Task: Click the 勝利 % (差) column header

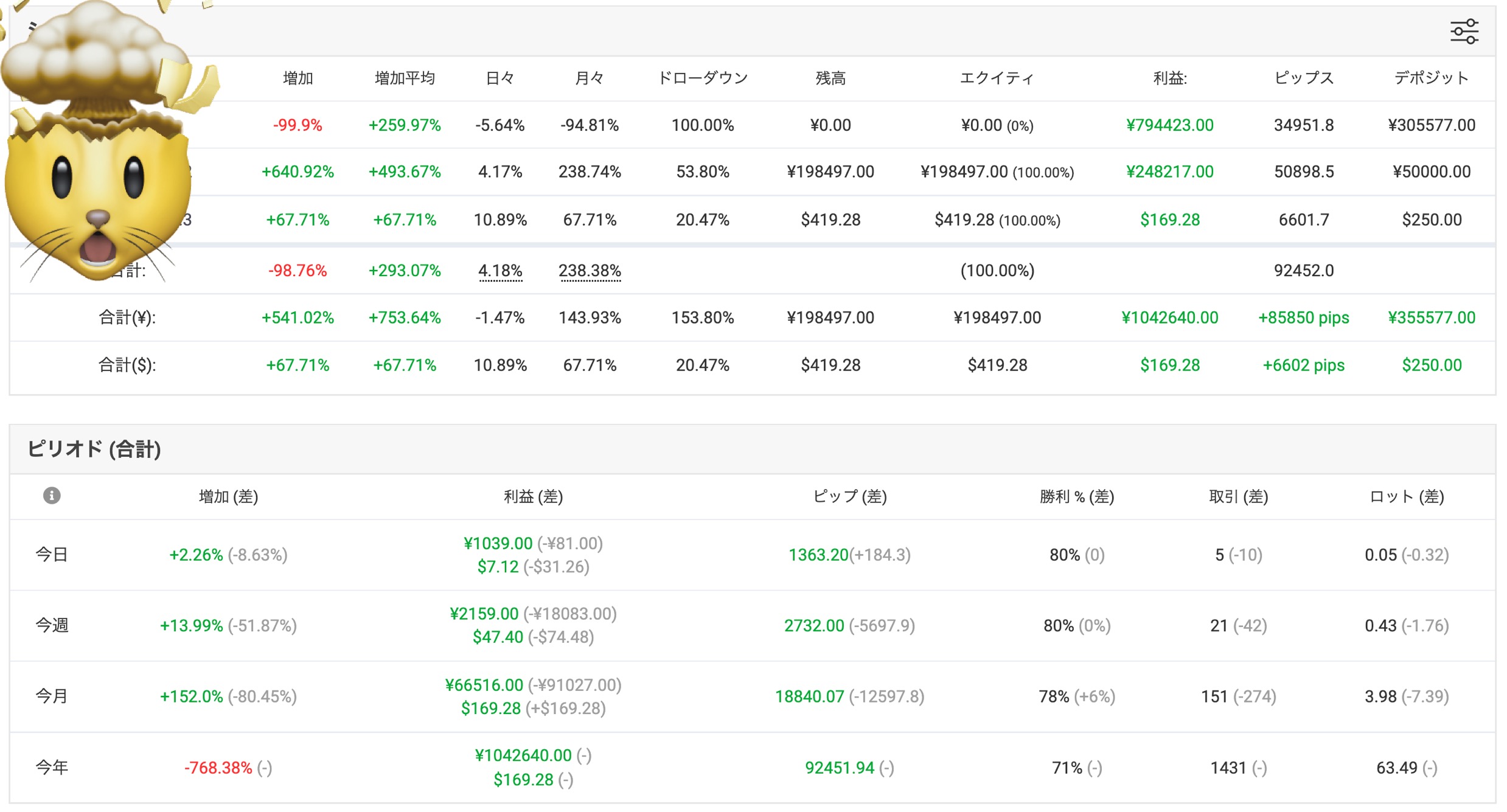Action: (x=1077, y=497)
